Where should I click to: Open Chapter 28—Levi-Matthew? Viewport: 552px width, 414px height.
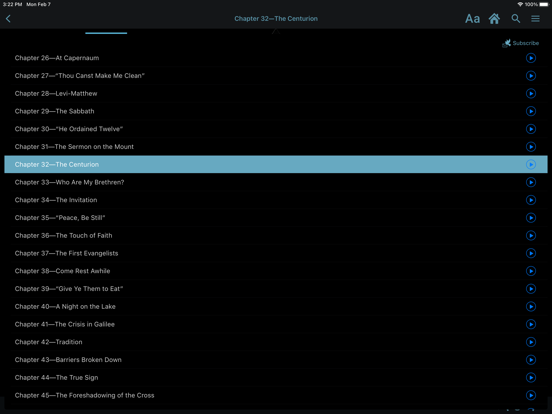56,93
